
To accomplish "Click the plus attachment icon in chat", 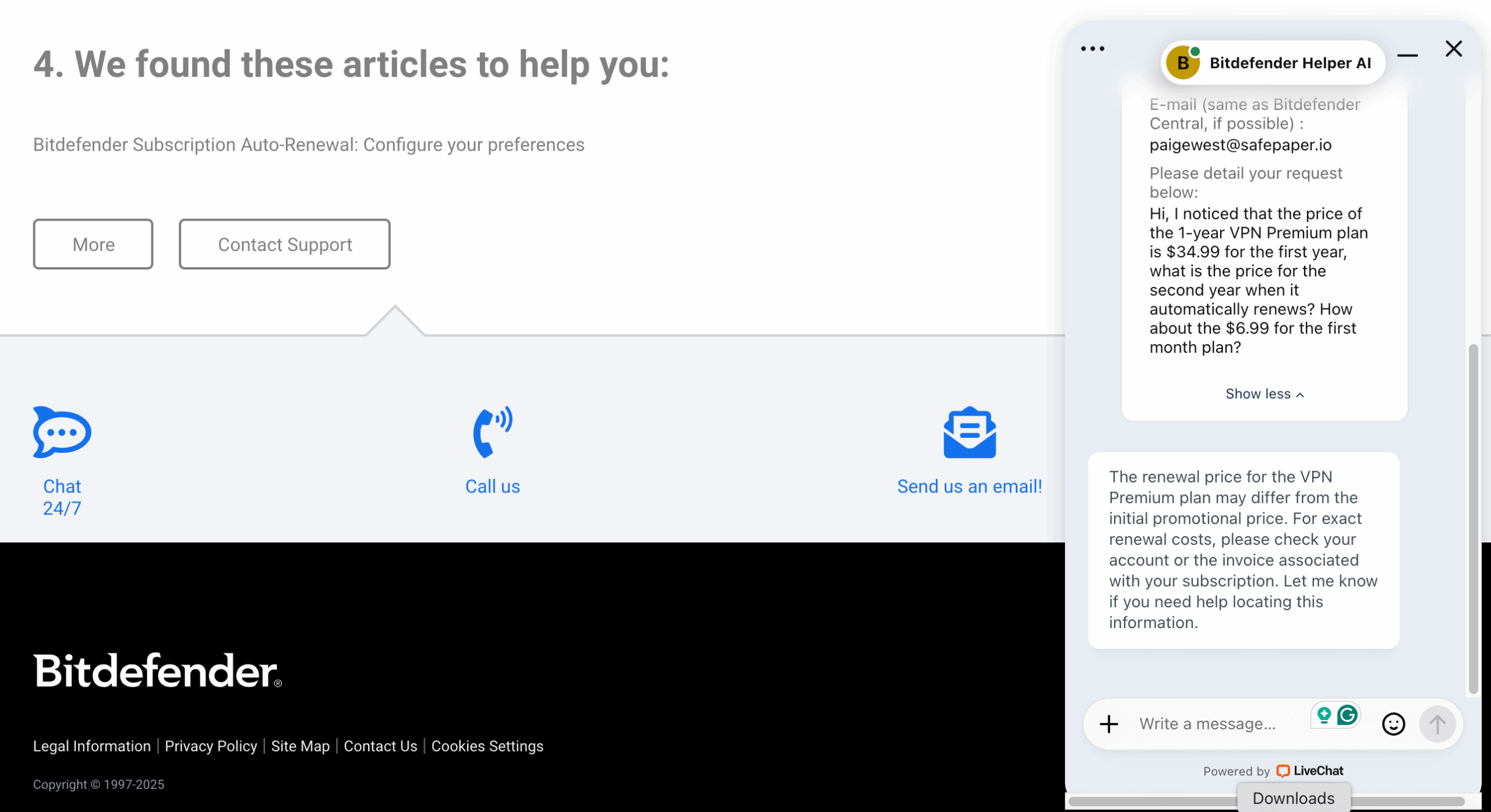I will (1109, 724).
